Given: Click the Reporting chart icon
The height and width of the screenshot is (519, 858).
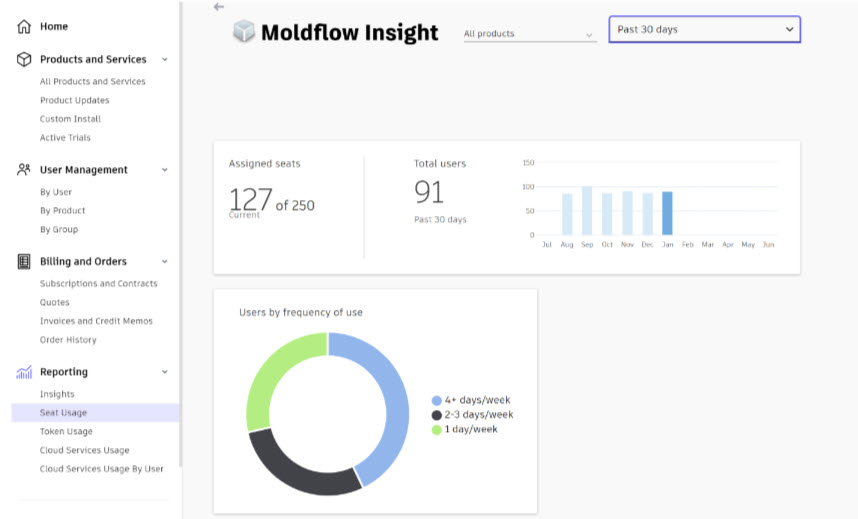Looking at the screenshot, I should click(x=24, y=372).
